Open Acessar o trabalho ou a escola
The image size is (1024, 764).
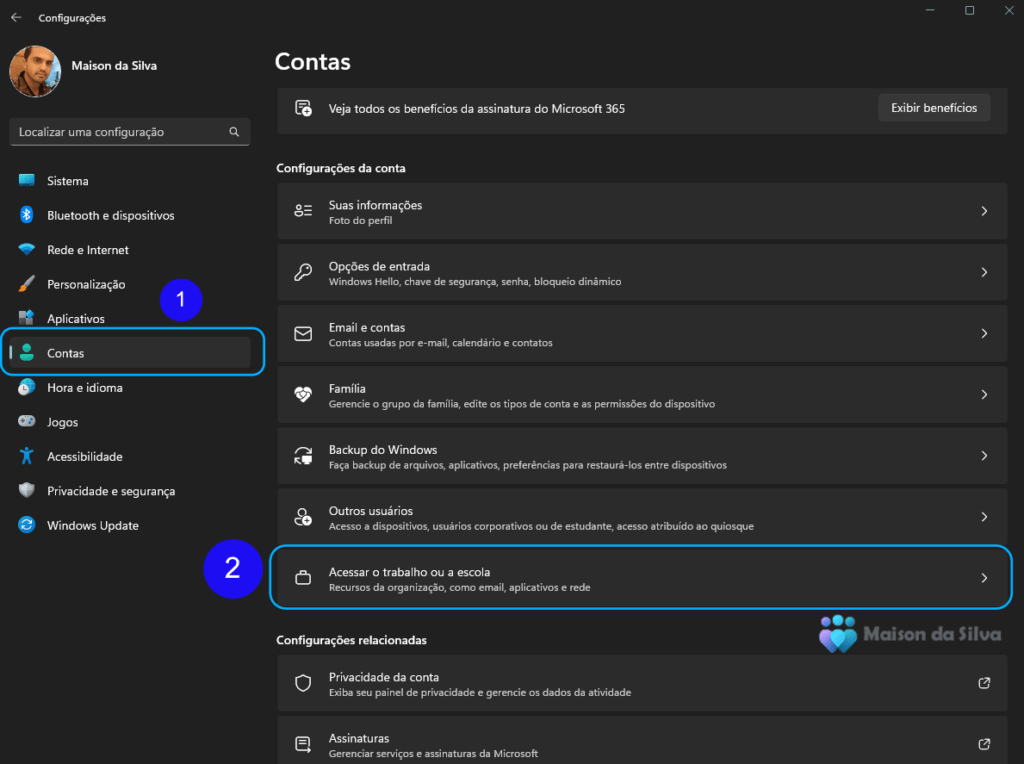[641, 578]
